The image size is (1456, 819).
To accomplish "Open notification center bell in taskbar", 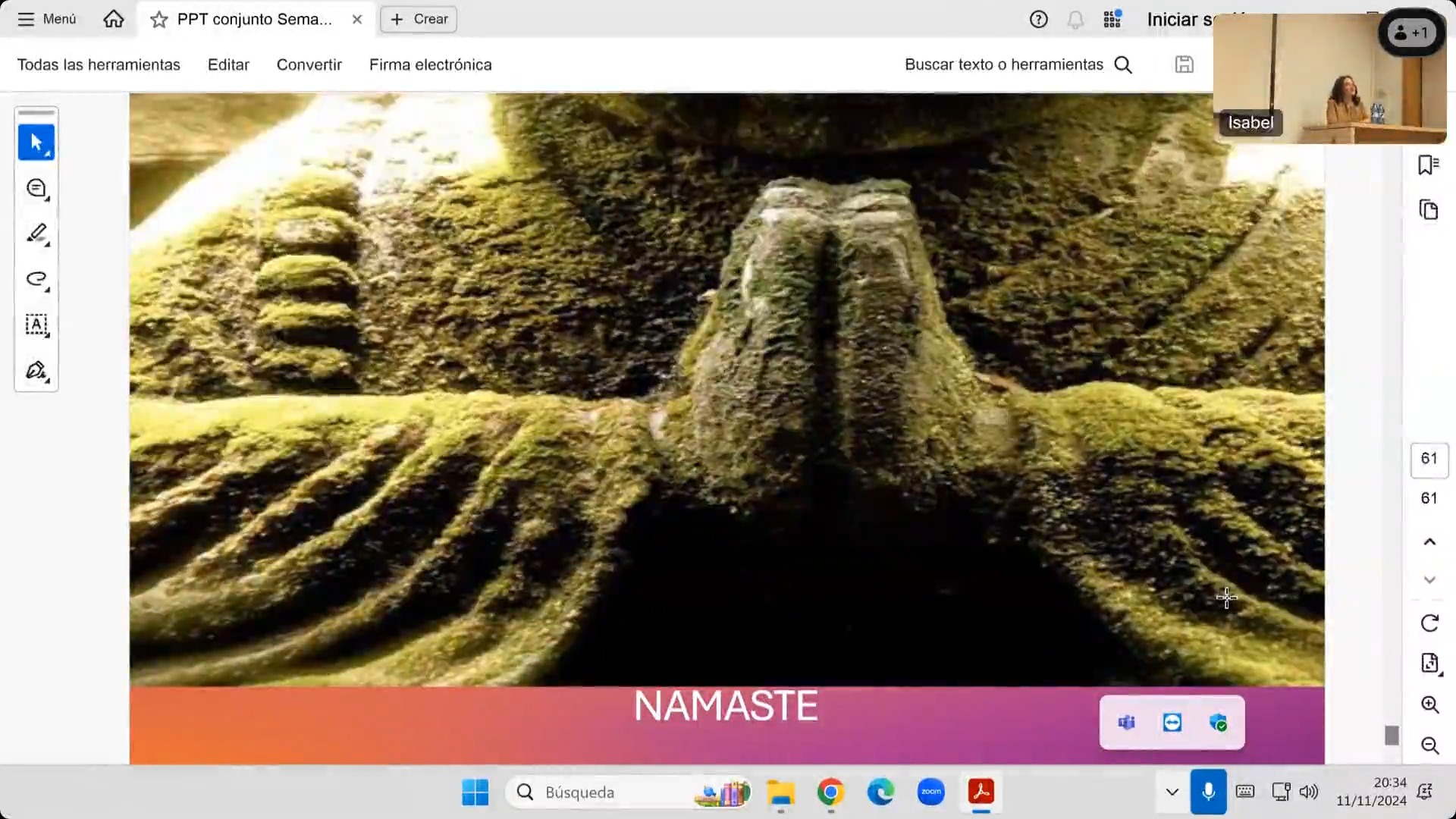I will click(1425, 792).
